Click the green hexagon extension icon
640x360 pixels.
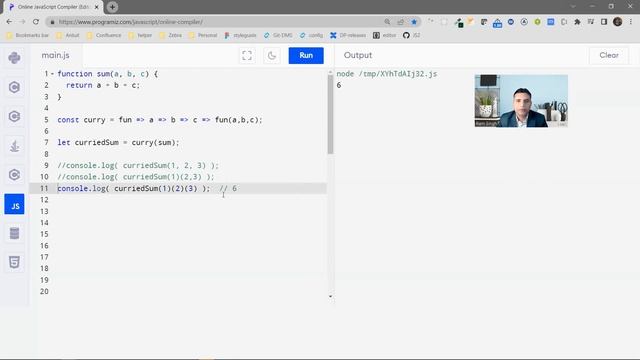pyautogui.click(x=537, y=22)
